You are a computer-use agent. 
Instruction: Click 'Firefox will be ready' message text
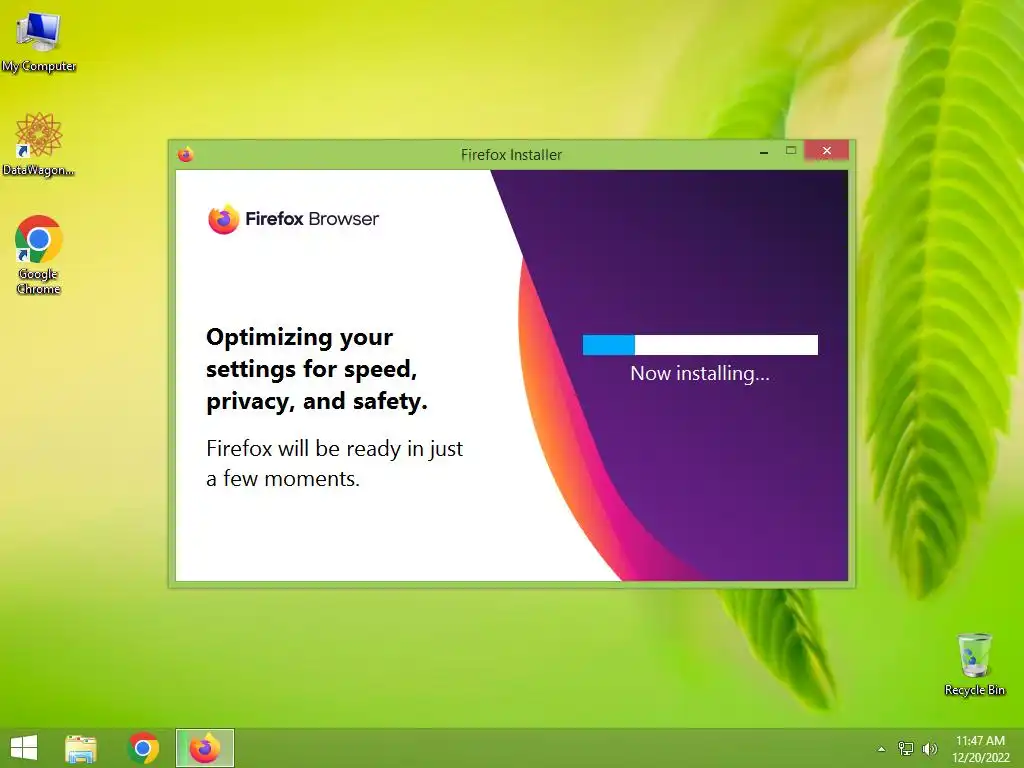click(x=334, y=463)
